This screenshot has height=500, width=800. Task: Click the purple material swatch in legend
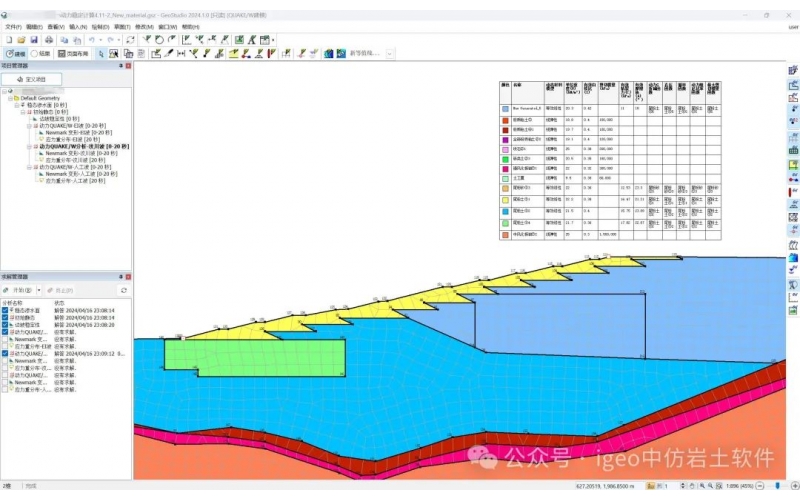[x=505, y=139]
